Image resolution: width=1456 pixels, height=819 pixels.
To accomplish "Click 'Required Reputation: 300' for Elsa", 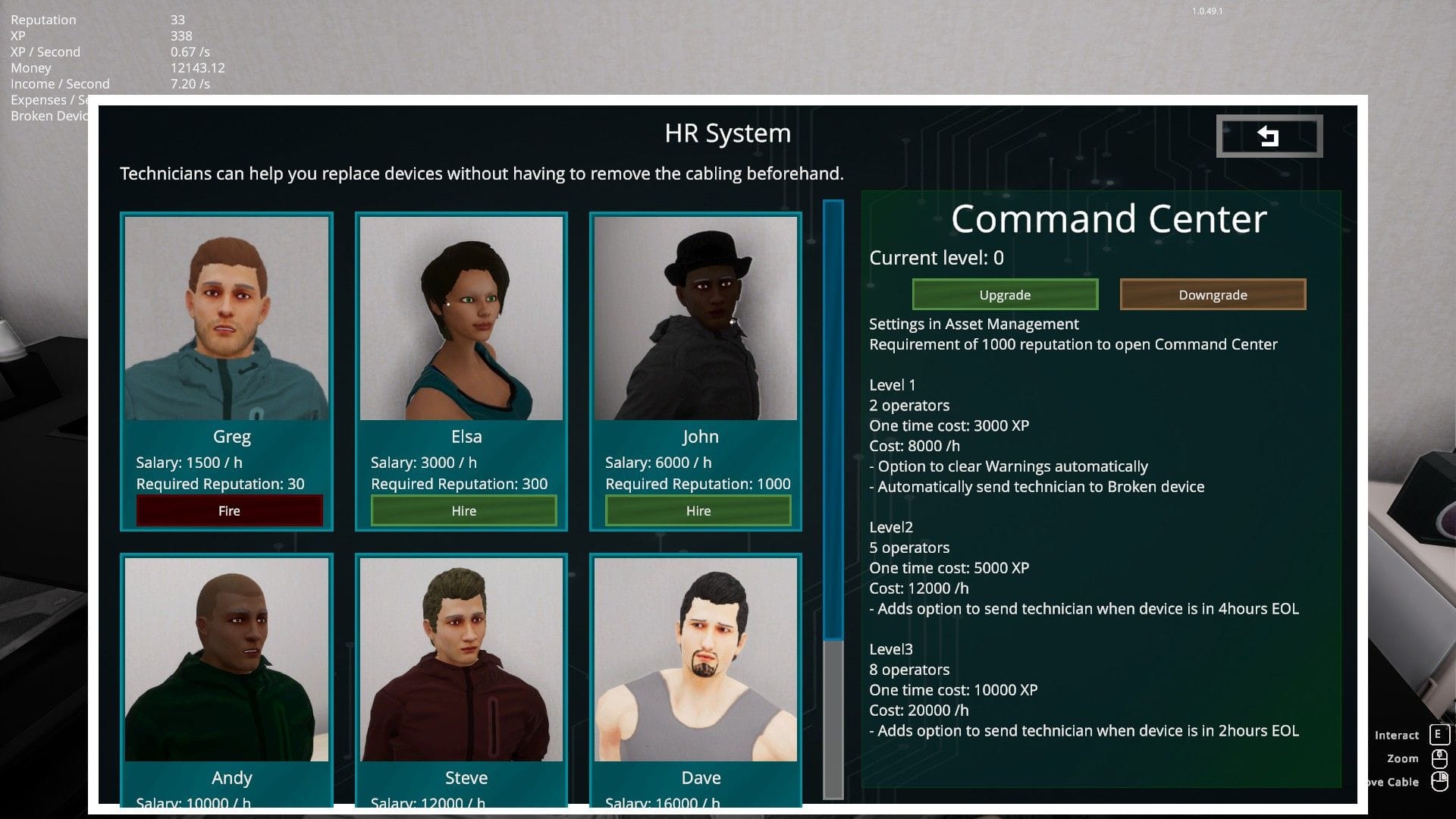I will point(459,484).
